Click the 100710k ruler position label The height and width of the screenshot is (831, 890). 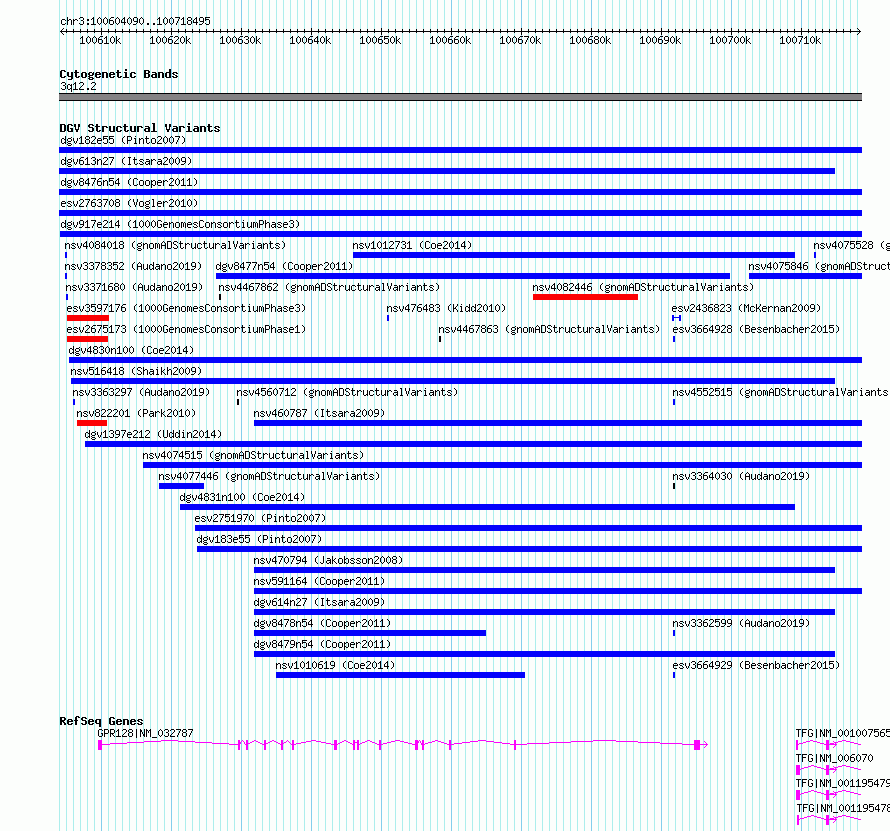(800, 40)
